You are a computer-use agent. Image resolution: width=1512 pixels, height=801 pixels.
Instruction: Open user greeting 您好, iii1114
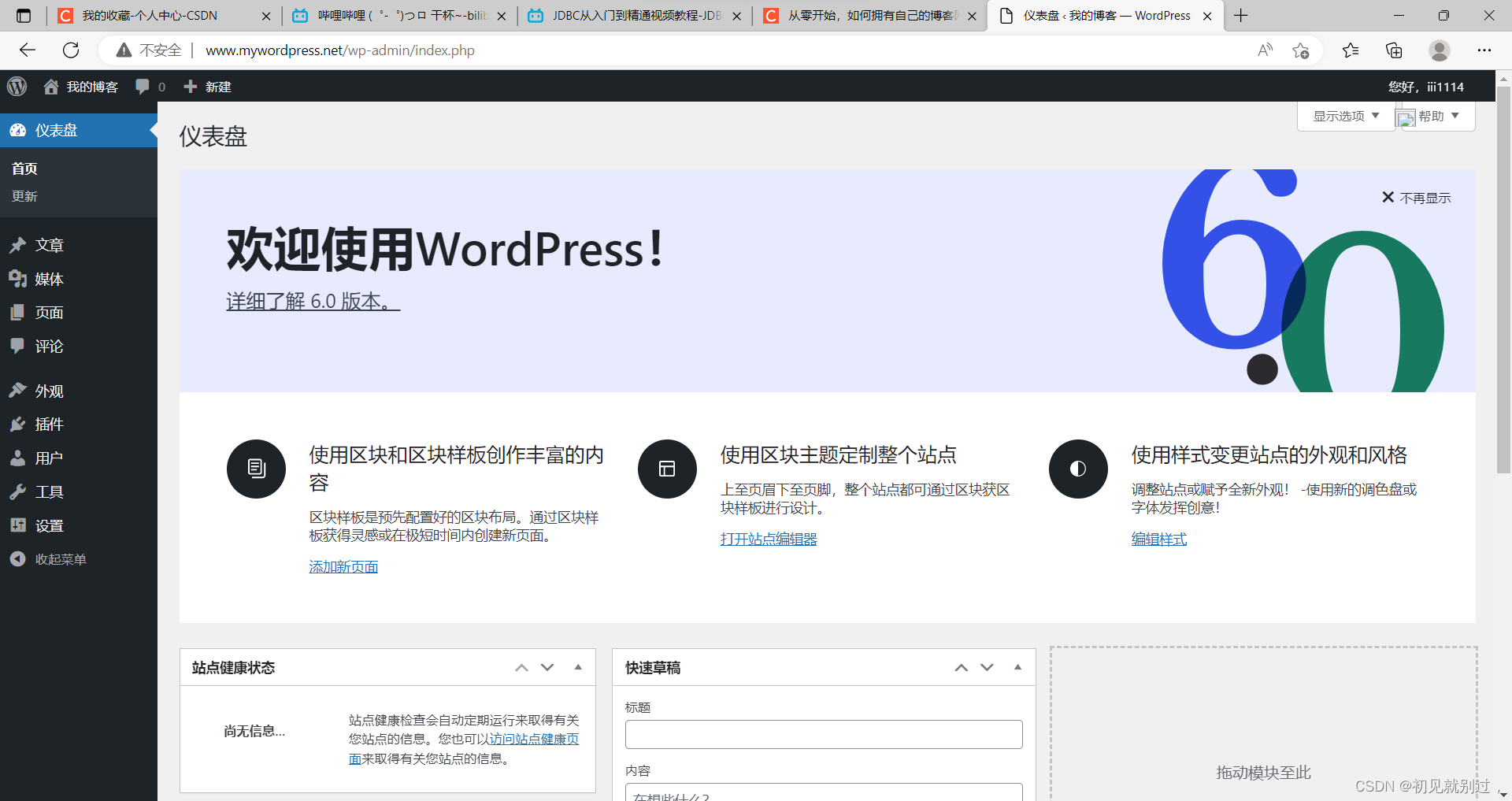[x=1425, y=87]
